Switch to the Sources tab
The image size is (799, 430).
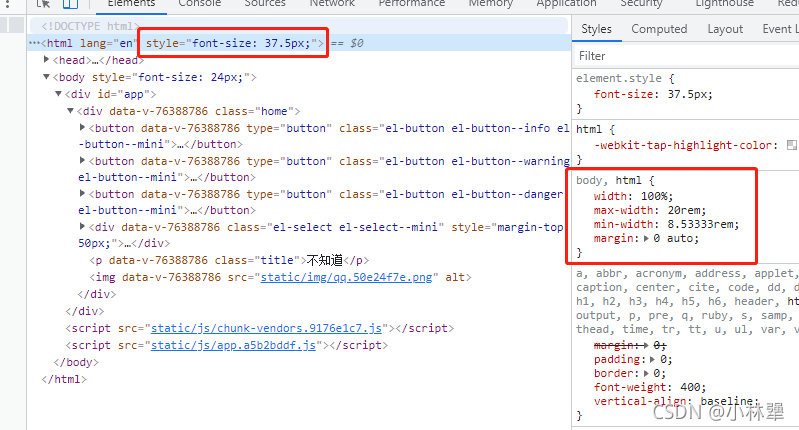click(x=264, y=4)
